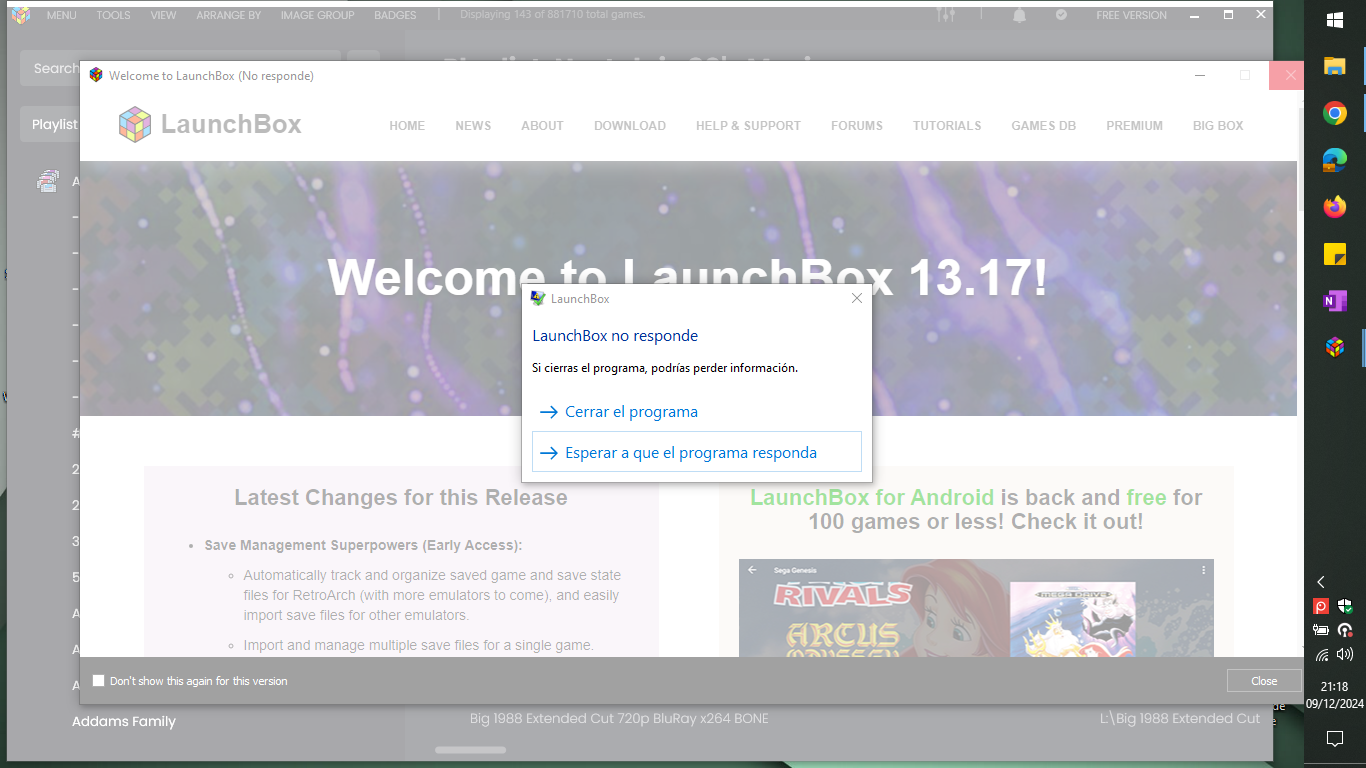Open Google Chrome from taskbar
The height and width of the screenshot is (768, 1366).
1334,113
